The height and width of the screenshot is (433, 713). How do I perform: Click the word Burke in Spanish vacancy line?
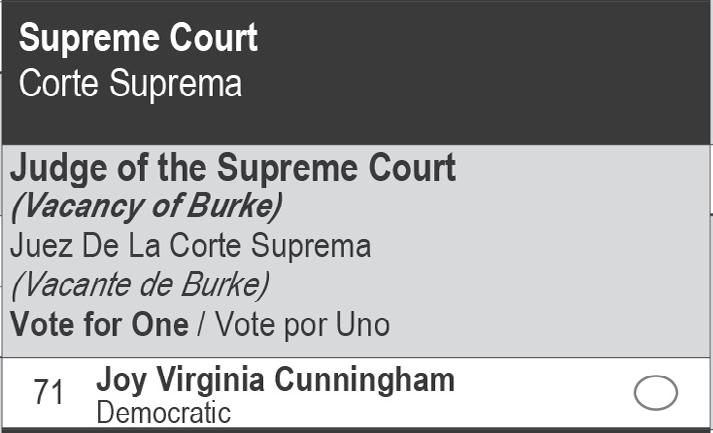tap(226, 285)
